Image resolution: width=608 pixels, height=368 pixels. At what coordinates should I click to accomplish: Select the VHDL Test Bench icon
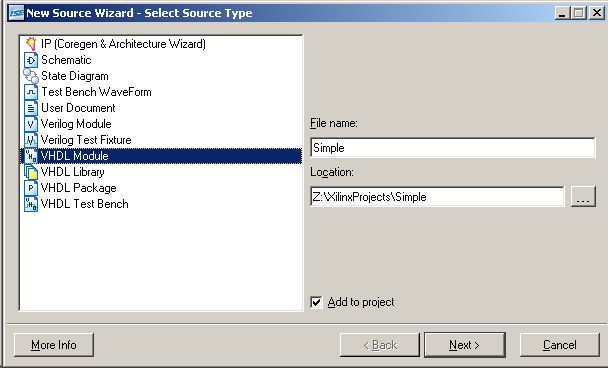tap(31, 204)
